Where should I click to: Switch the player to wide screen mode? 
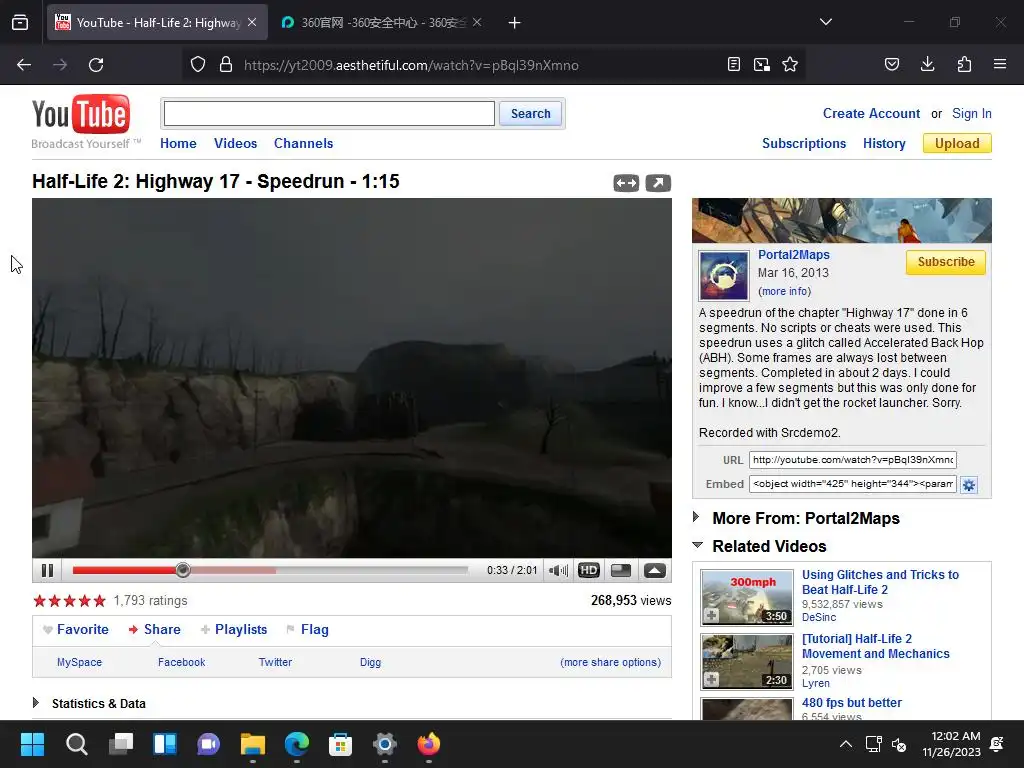click(621, 570)
